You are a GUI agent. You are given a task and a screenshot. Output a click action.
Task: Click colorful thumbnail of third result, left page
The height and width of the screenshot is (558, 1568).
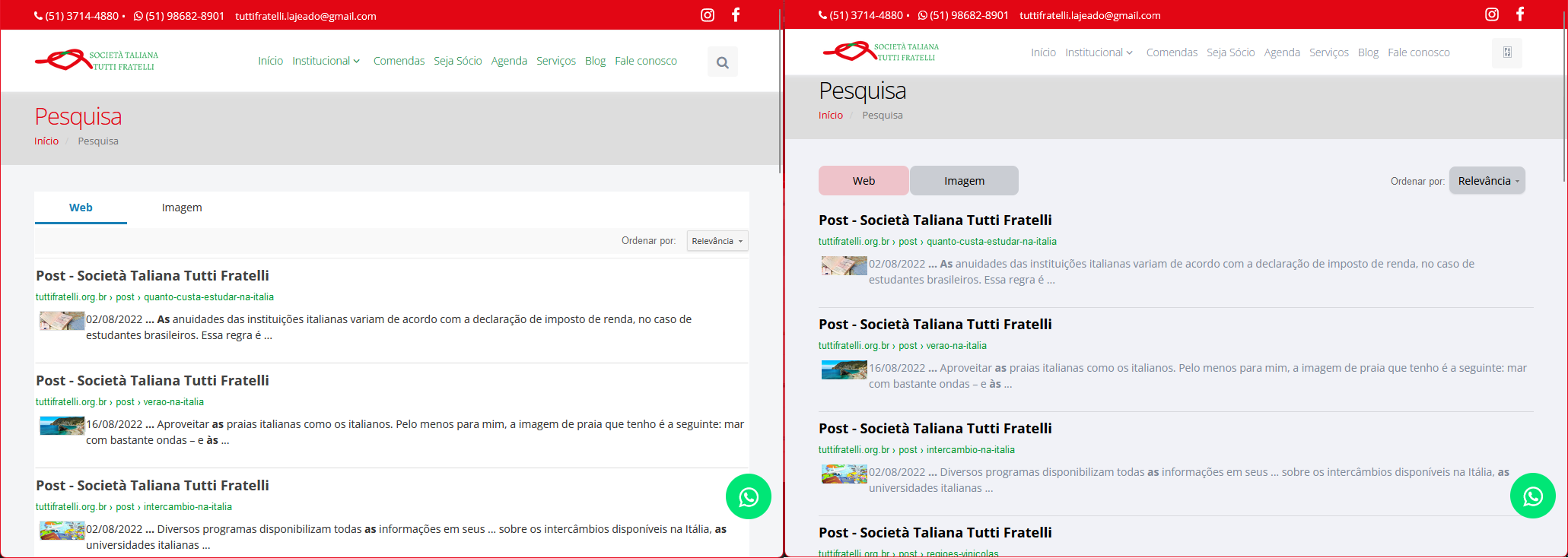click(x=62, y=531)
